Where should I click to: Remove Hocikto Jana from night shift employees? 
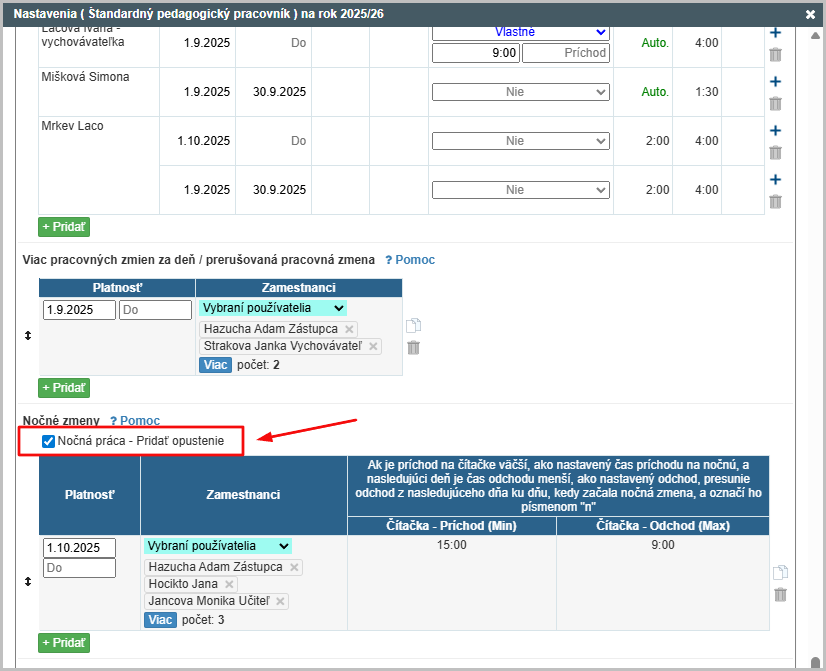229,584
